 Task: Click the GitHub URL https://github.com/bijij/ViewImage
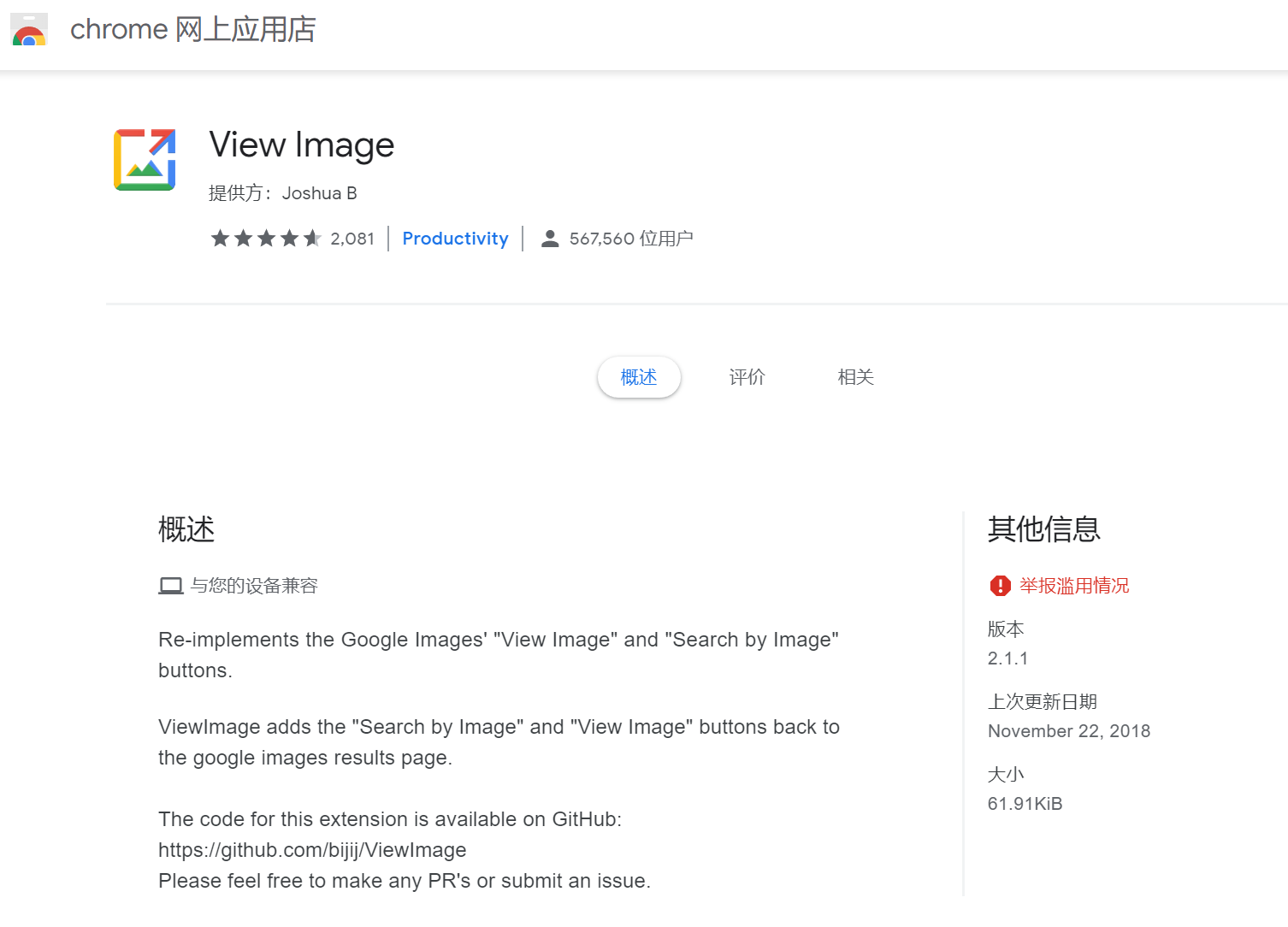pyautogui.click(x=312, y=850)
